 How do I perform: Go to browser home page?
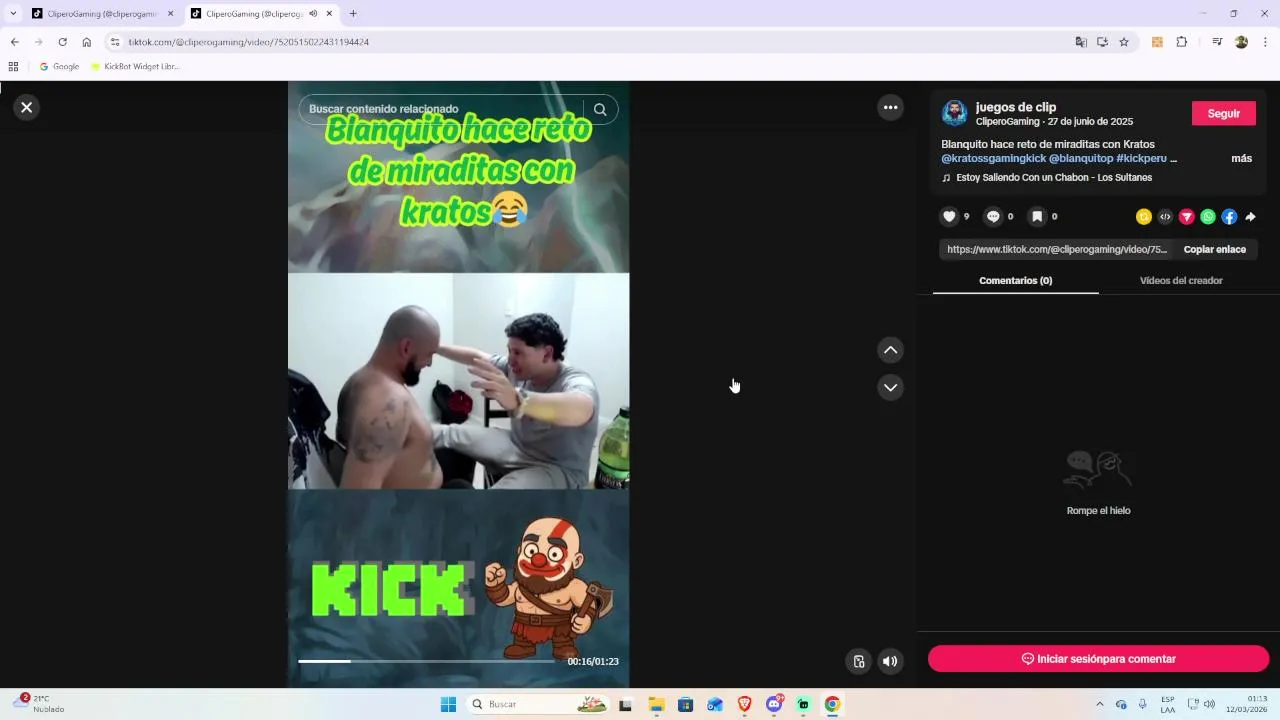pyautogui.click(x=87, y=42)
